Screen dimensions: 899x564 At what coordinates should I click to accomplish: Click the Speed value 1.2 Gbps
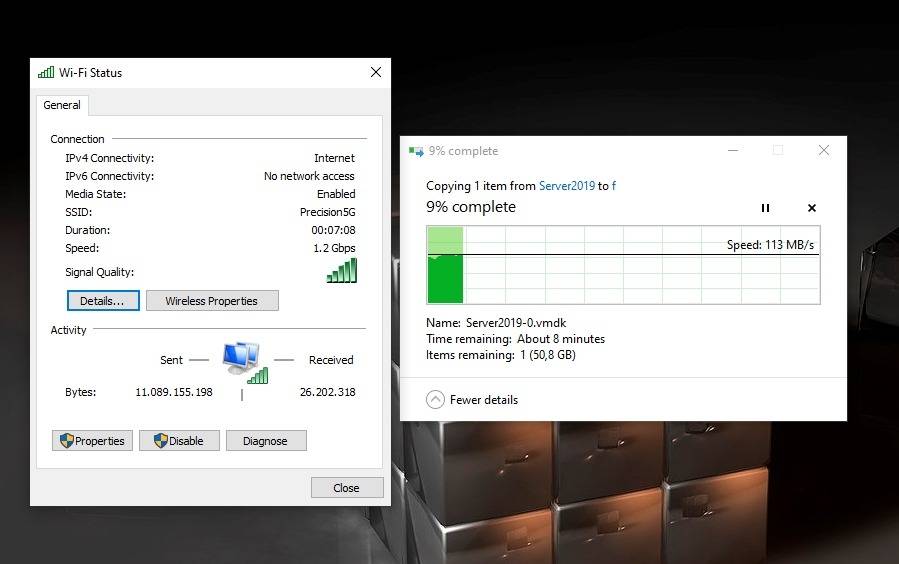point(334,248)
